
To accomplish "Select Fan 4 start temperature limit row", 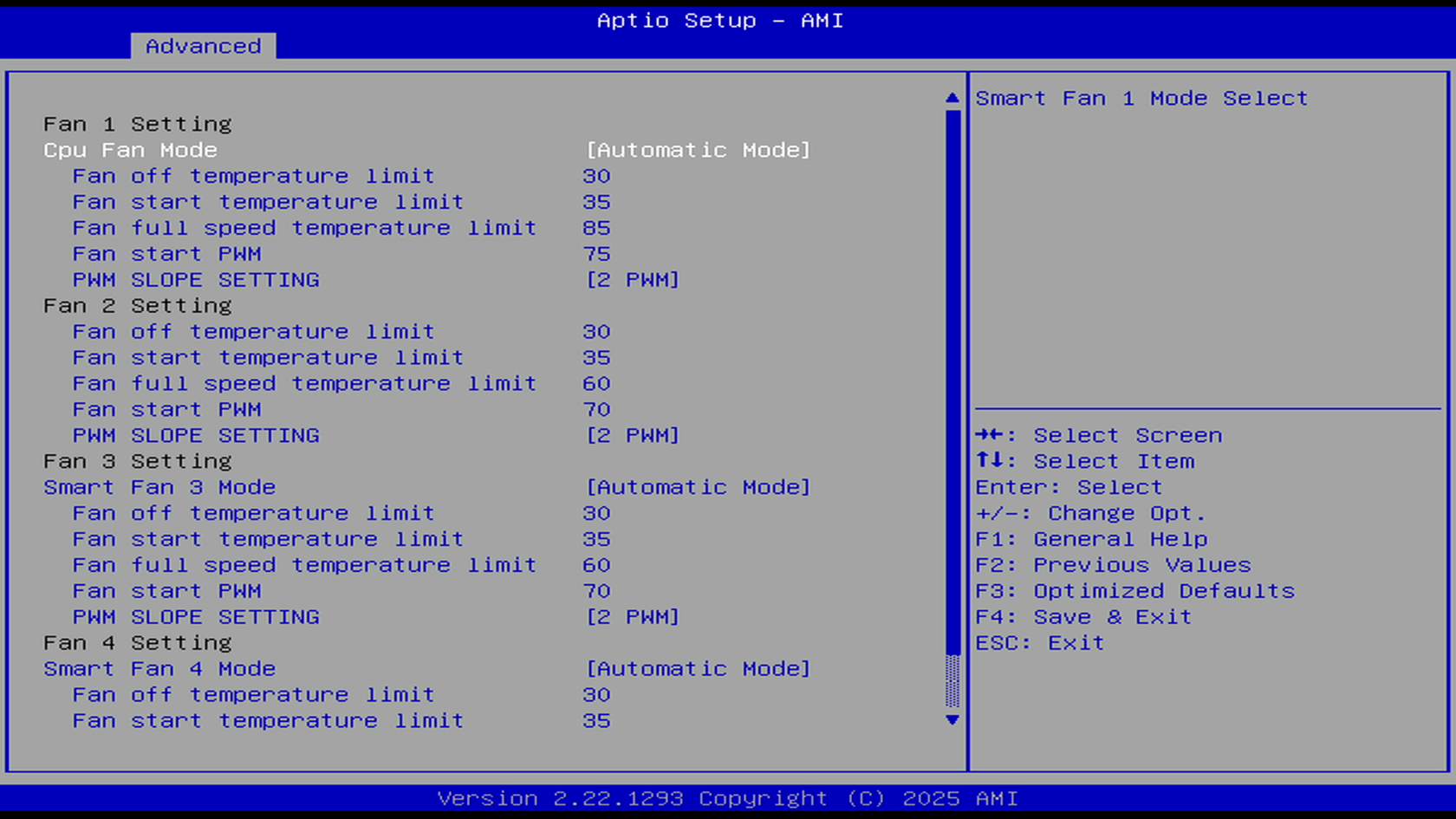I will 268,721.
